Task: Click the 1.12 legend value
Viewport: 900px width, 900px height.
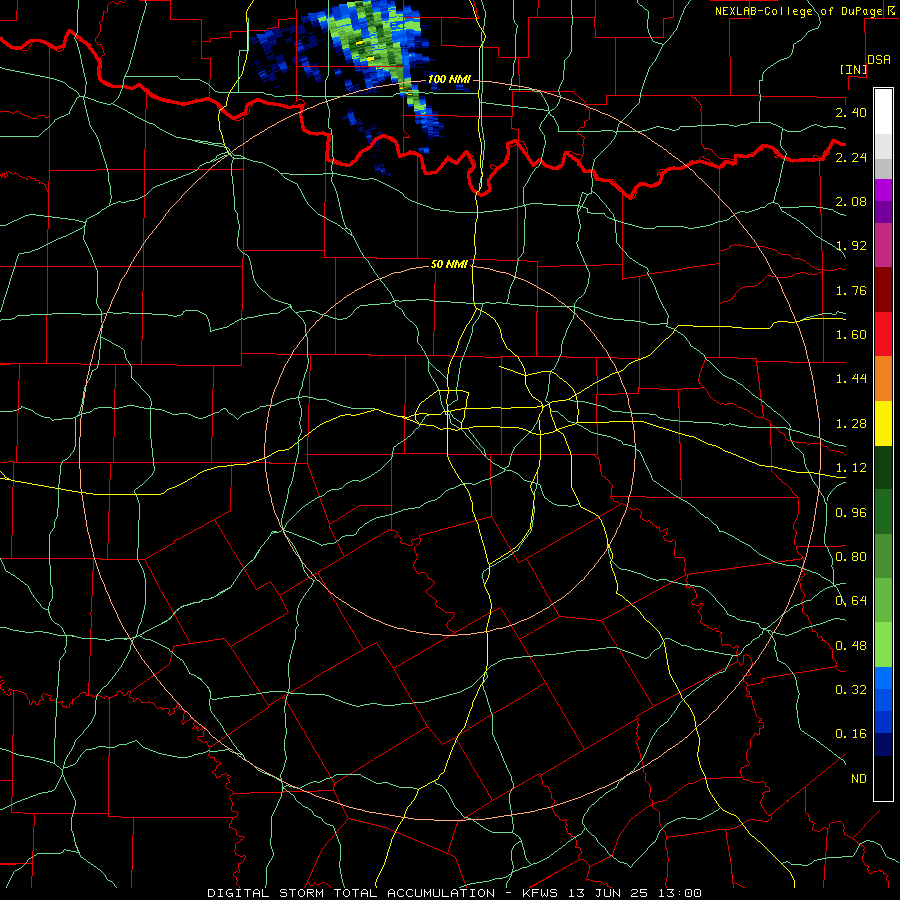Action: click(x=851, y=468)
